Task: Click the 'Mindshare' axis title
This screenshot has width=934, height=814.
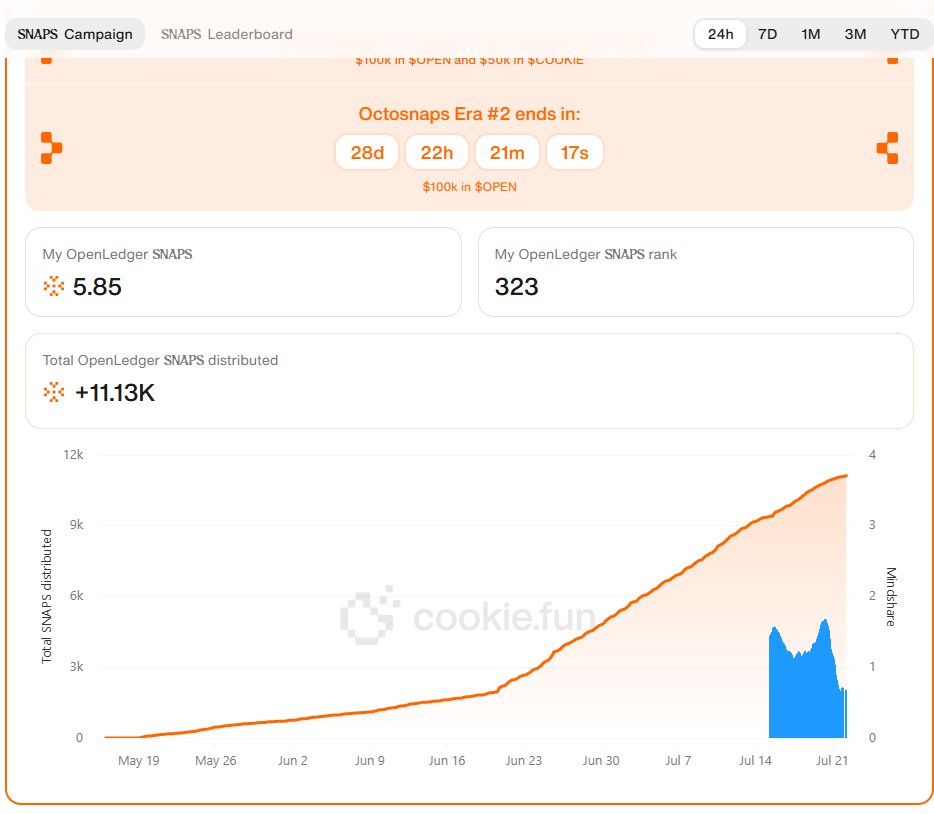Action: pos(891,597)
